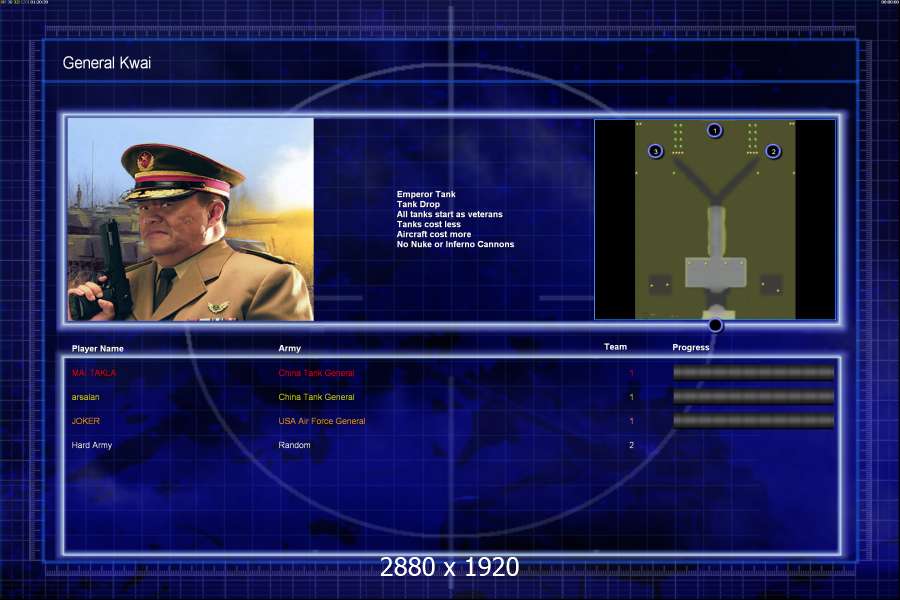Click arsalan's 'China Tank General' army
Screen dimensions: 900x600
coord(316,397)
